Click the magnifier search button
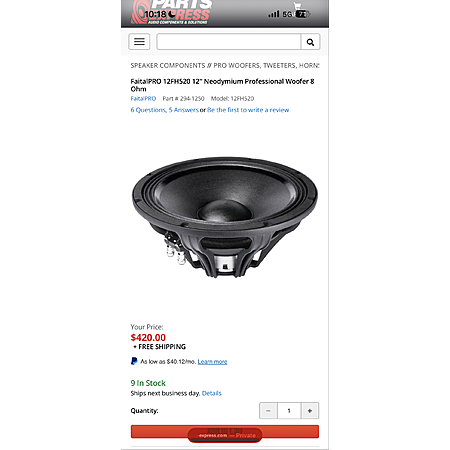450x450 pixels. 310,42
